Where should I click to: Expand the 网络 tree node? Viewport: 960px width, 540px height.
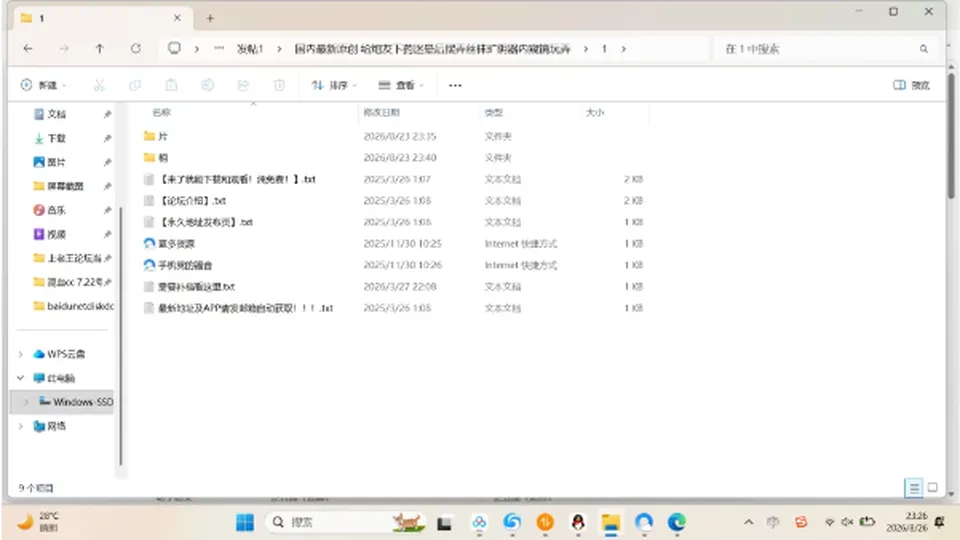point(21,426)
